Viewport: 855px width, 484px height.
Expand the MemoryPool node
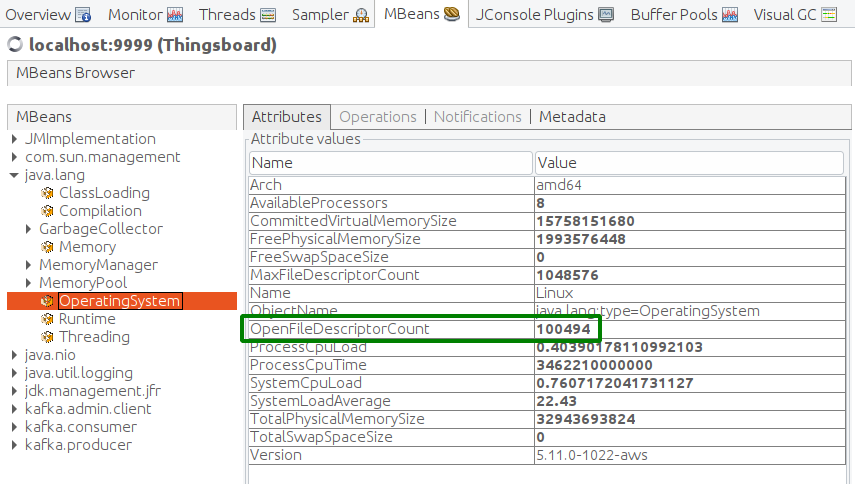click(x=29, y=283)
